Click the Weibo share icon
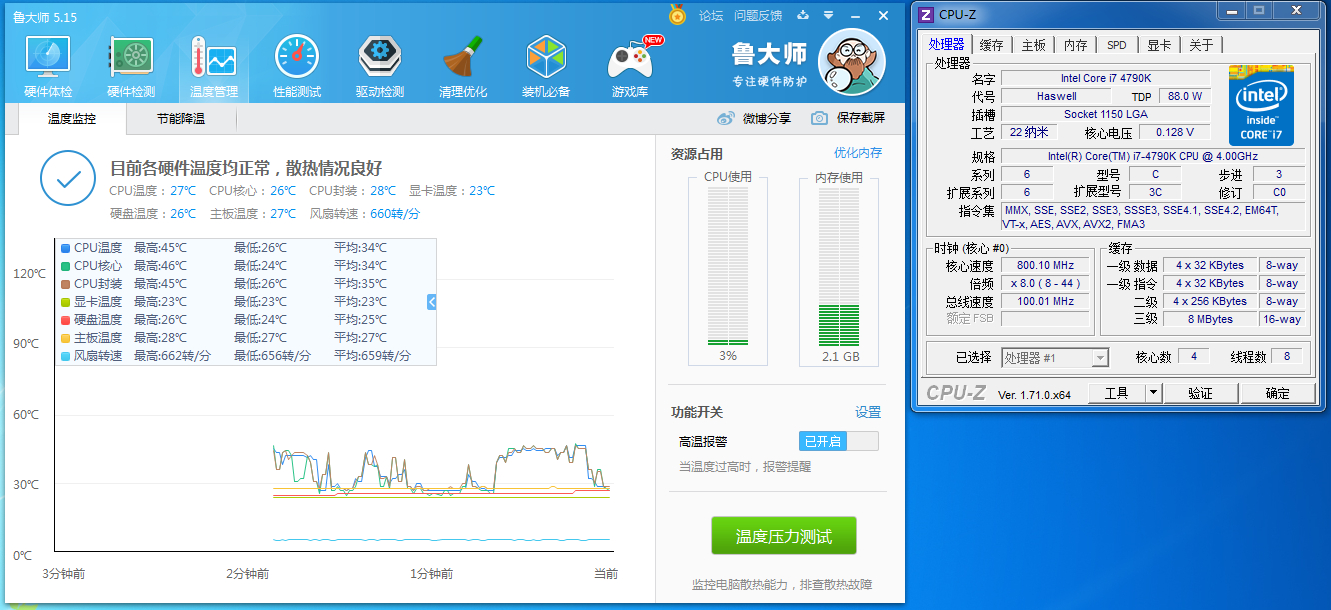This screenshot has height=610, width=1331. [726, 118]
